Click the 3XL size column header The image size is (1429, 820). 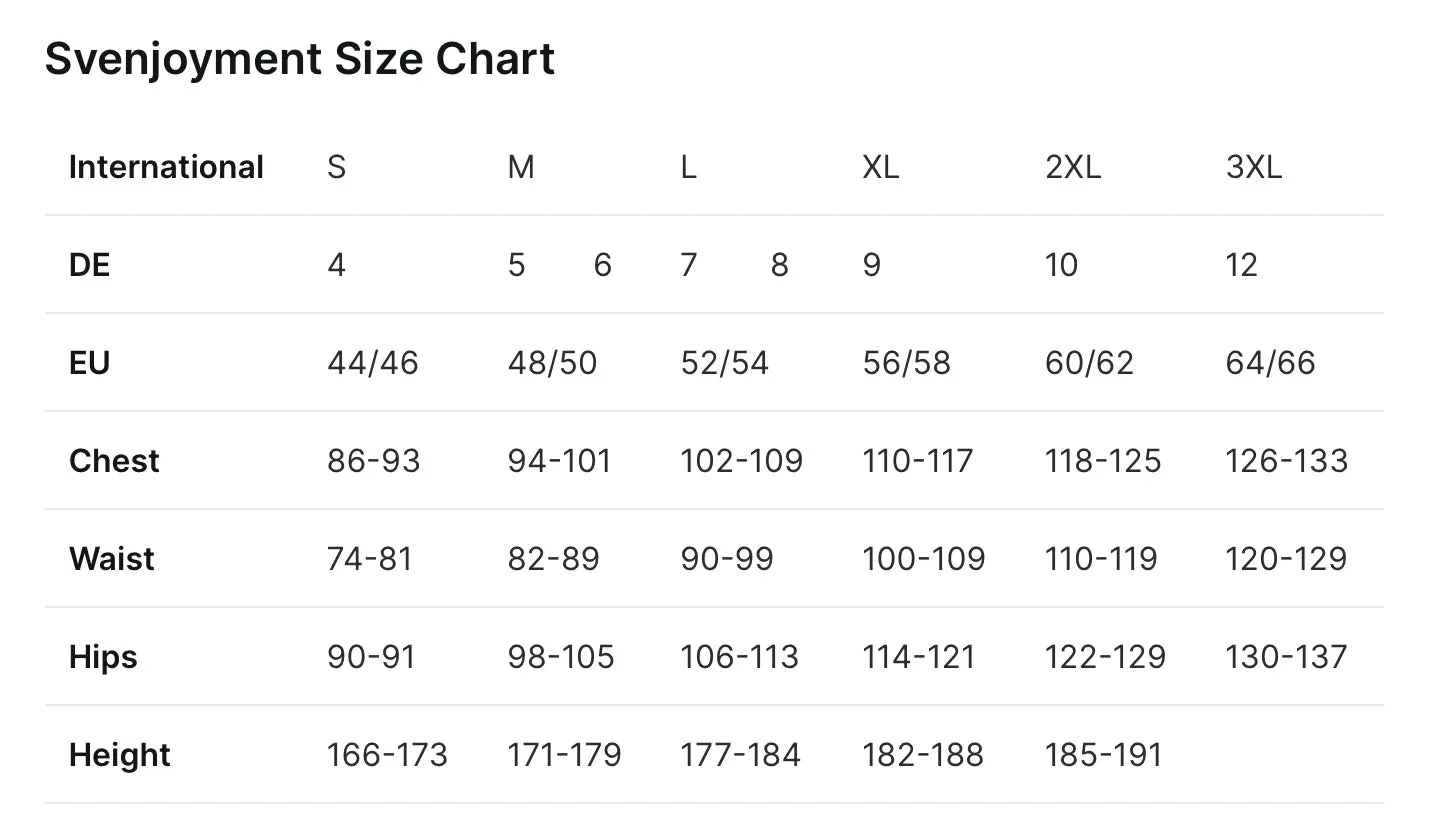click(1253, 167)
